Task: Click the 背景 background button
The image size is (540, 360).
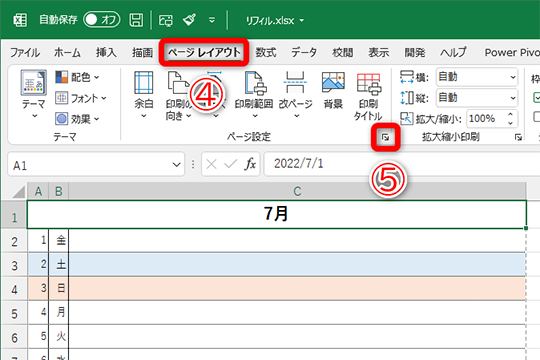Action: pyautogui.click(x=333, y=90)
